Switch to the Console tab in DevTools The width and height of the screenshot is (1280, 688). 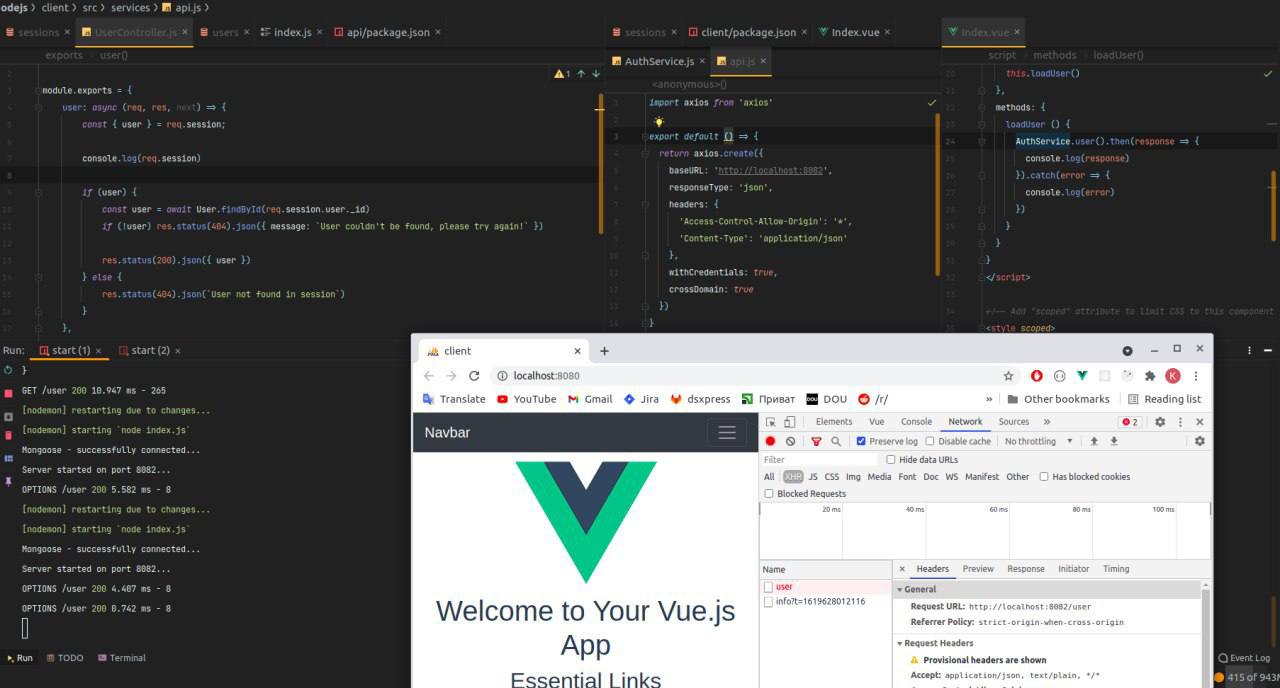tap(916, 422)
